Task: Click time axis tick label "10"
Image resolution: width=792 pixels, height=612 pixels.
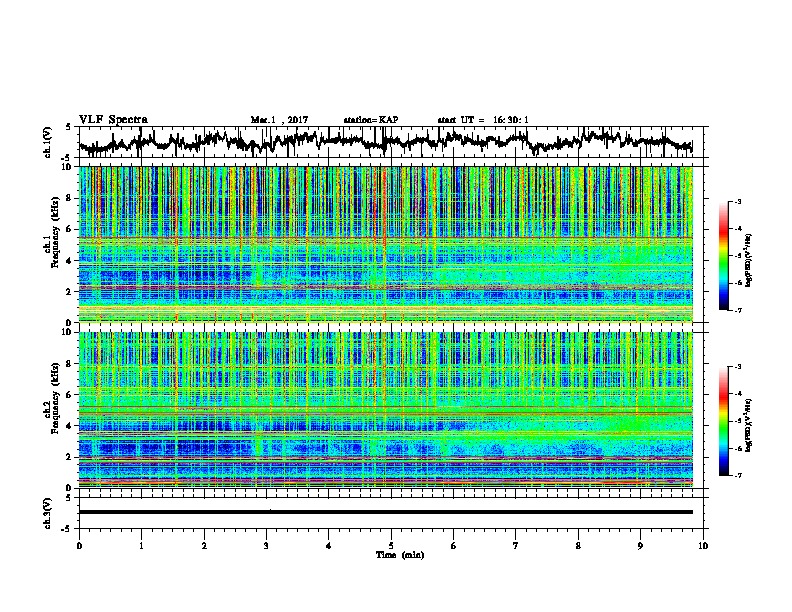Action: coord(703,546)
